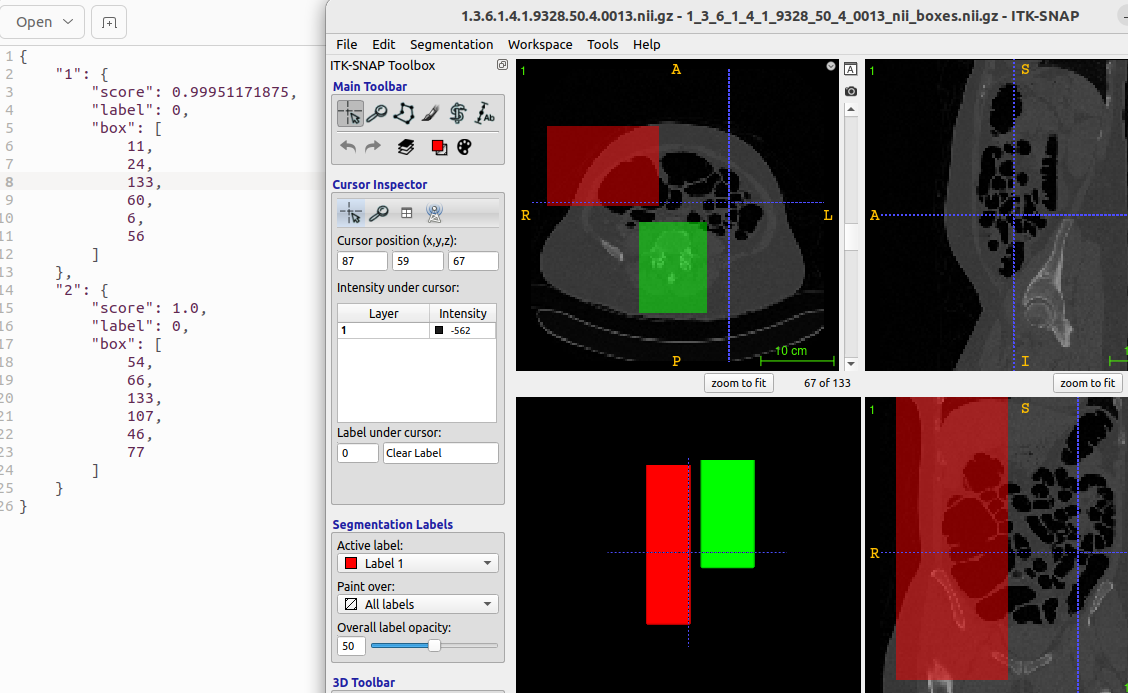Select the Snake segmentation tool
Screen dimensions: 1128x693
(x=457, y=113)
